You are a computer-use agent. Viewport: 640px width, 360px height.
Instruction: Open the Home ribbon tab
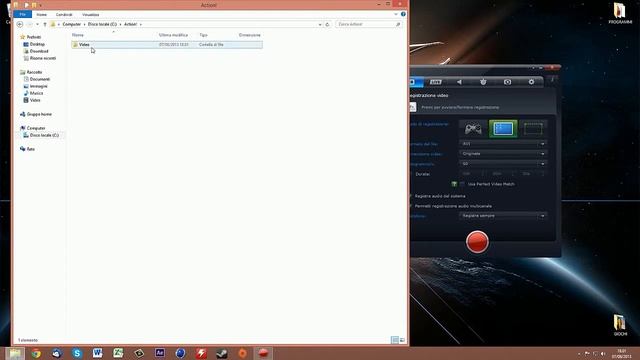42,14
